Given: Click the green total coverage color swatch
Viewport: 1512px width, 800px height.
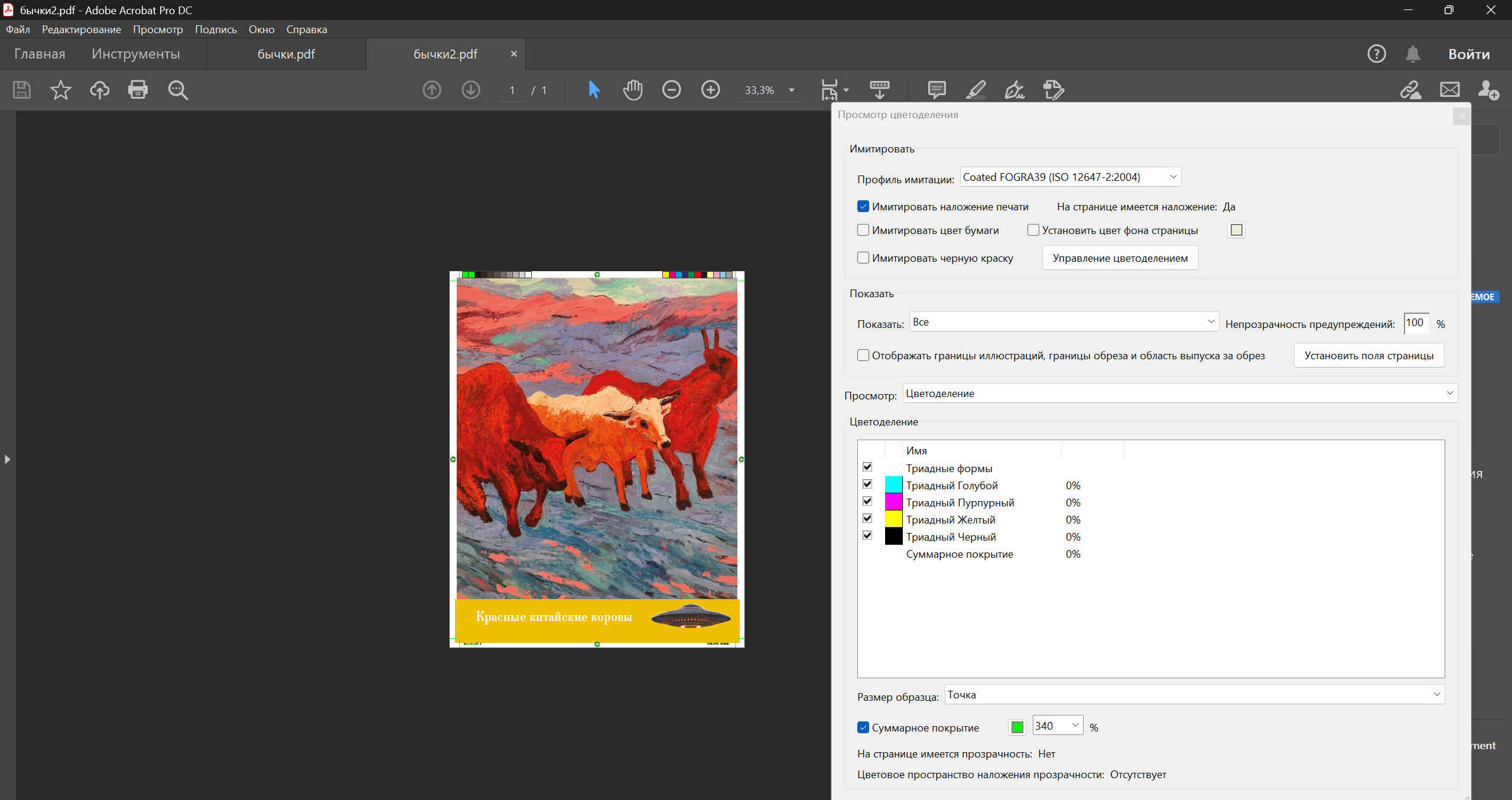Looking at the screenshot, I should click(1017, 727).
